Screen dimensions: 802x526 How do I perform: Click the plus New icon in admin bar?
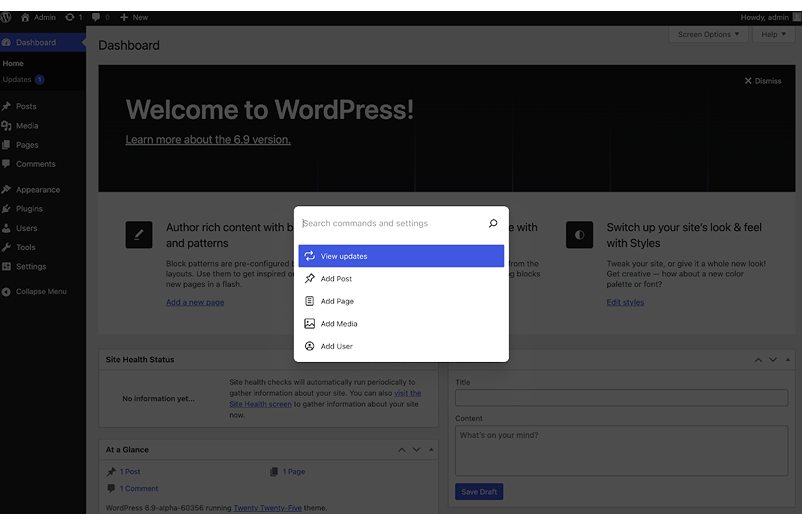coord(124,17)
